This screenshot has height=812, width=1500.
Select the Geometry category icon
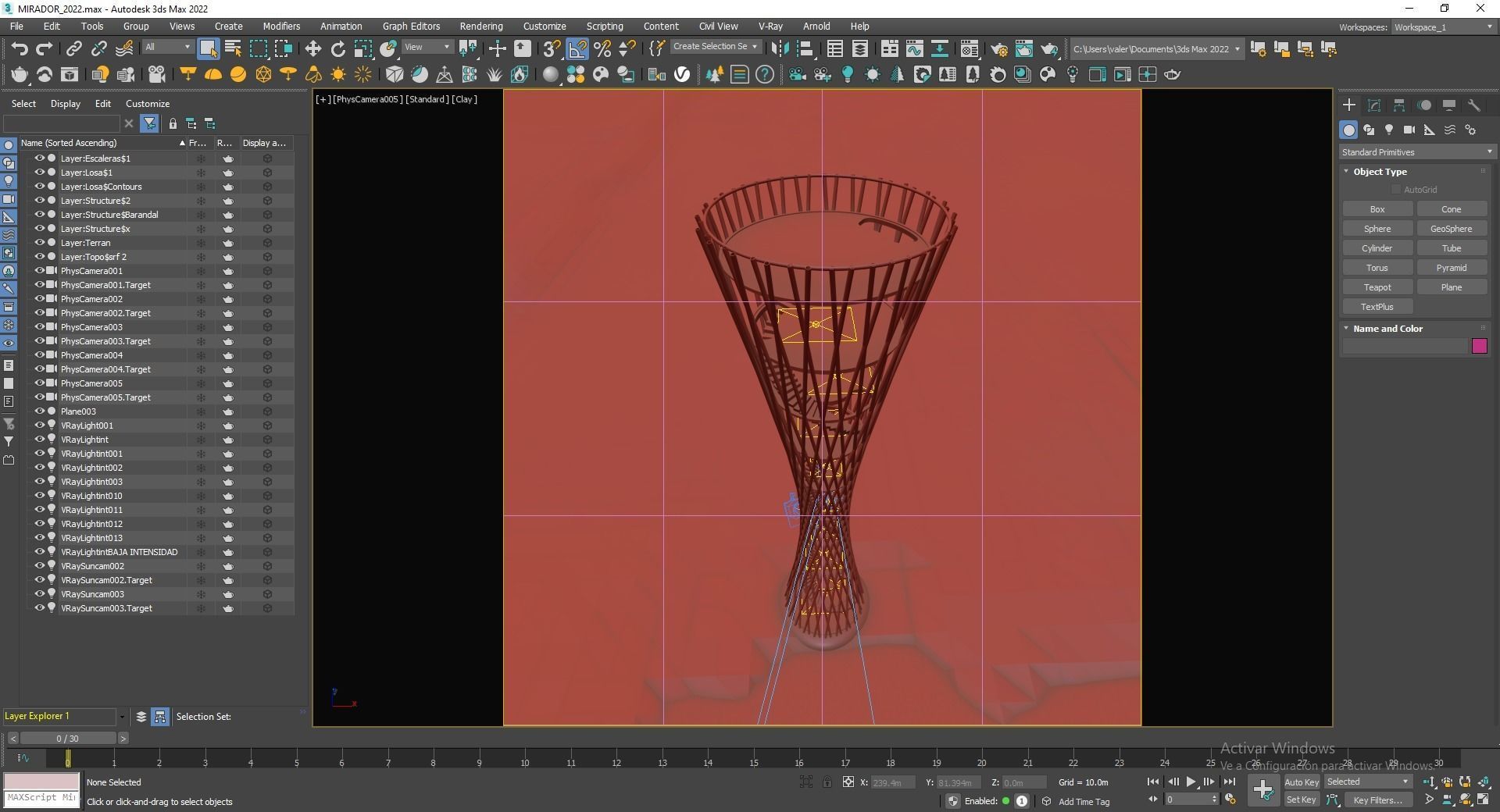click(x=1348, y=130)
